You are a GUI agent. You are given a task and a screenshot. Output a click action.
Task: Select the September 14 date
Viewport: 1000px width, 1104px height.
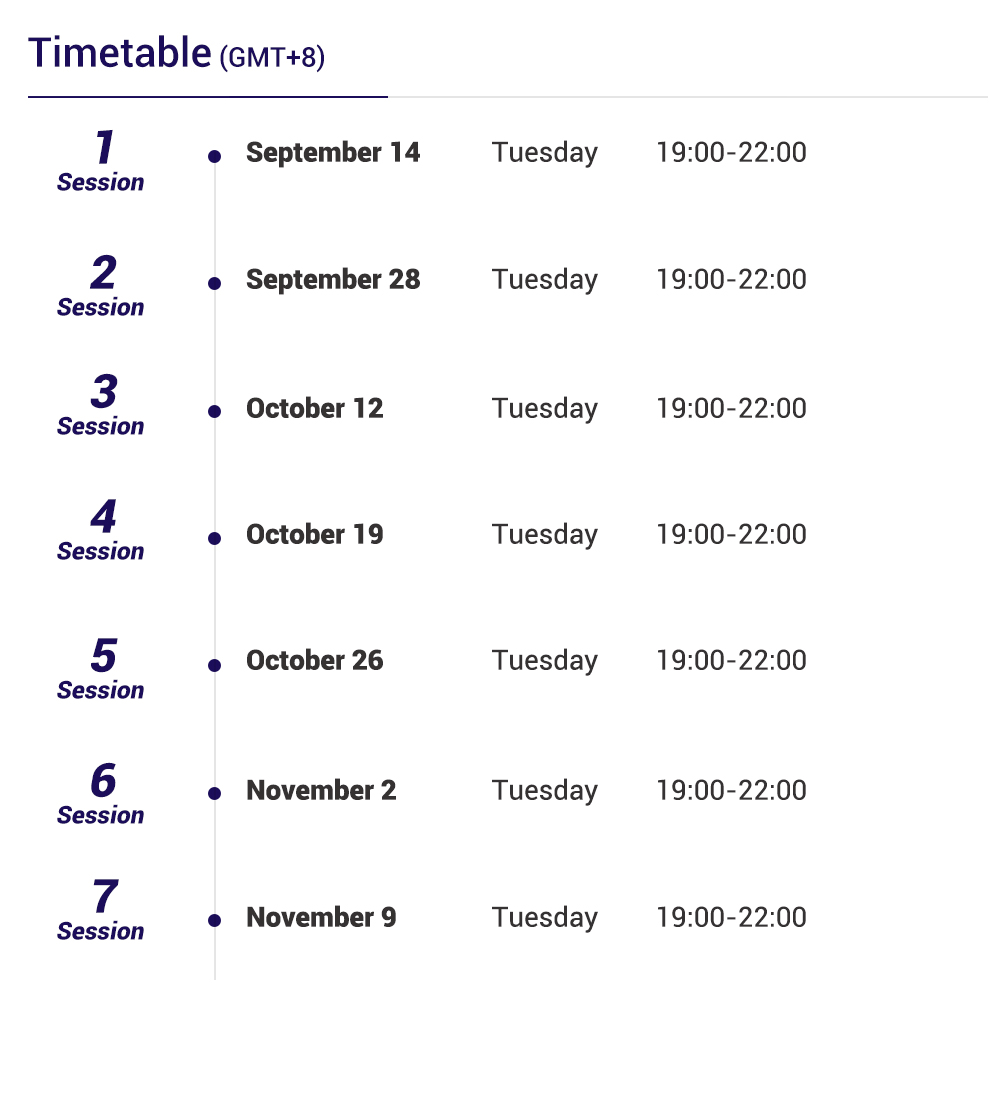pos(333,153)
